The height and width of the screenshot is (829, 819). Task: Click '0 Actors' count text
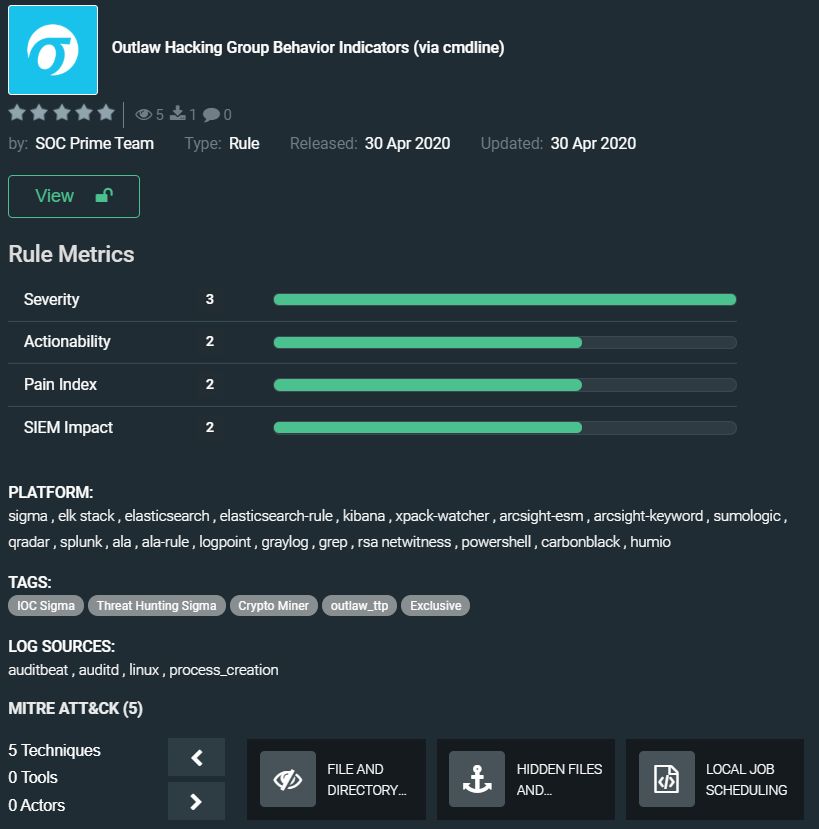pyautogui.click(x=36, y=805)
